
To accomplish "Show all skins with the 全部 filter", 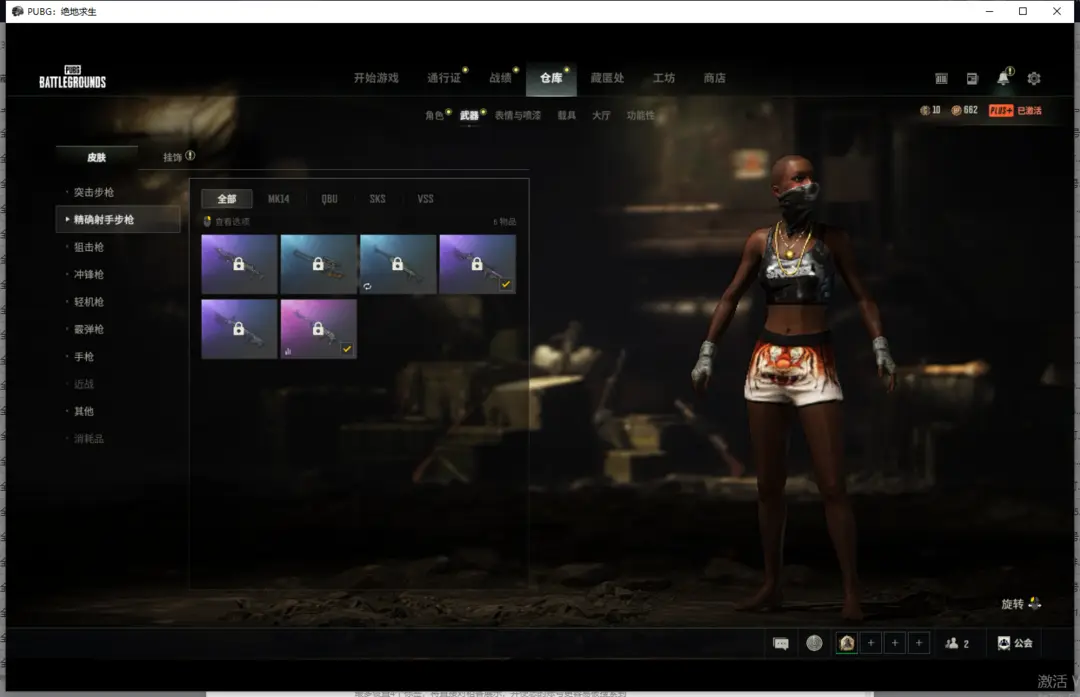I will tap(227, 199).
